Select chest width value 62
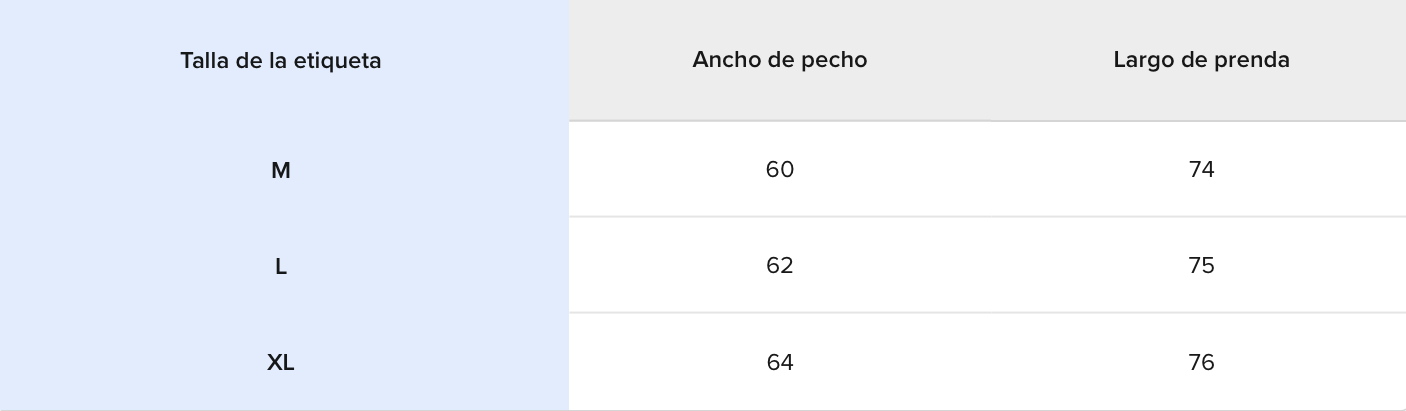Image resolution: width=1406 pixels, height=411 pixels. [779, 266]
